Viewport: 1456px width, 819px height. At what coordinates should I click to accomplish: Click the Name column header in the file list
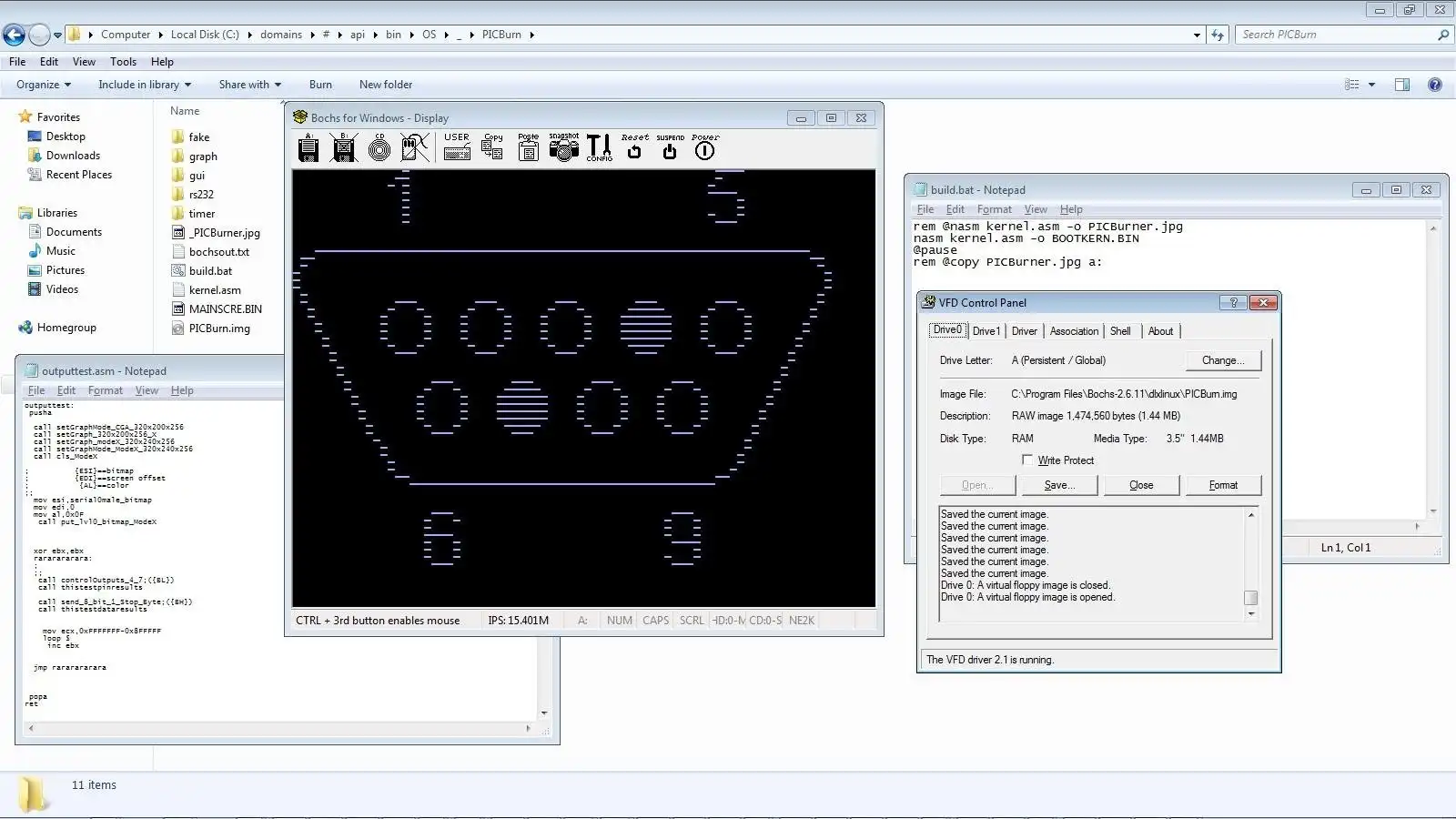pos(185,111)
